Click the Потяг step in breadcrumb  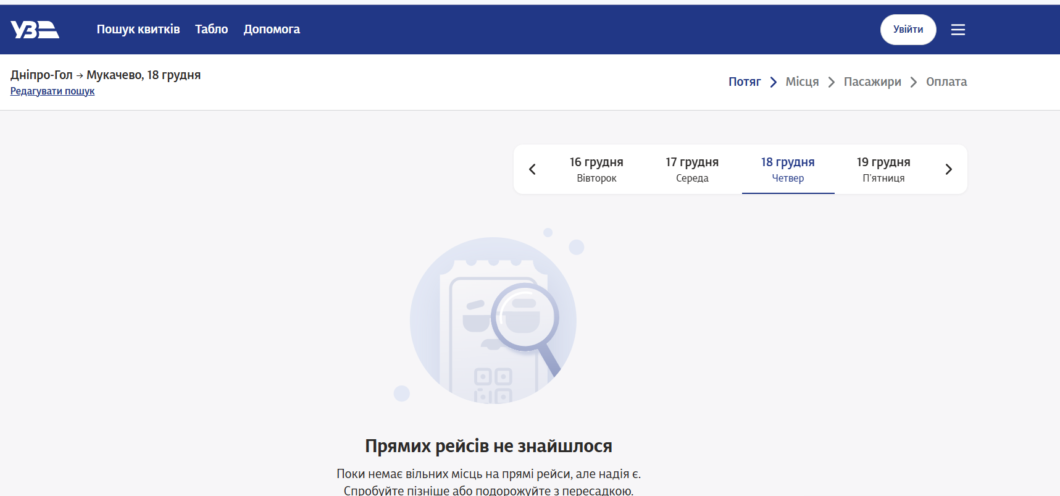744,82
